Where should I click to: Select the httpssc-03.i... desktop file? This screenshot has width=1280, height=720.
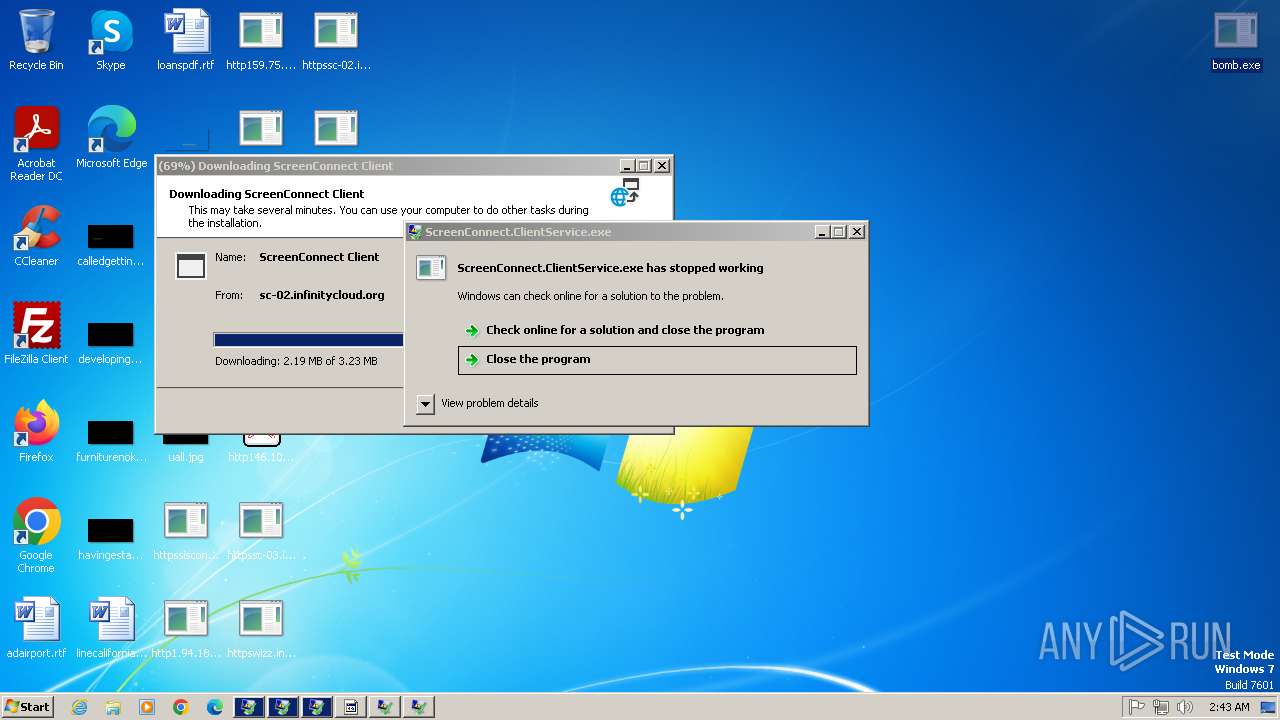pyautogui.click(x=261, y=530)
